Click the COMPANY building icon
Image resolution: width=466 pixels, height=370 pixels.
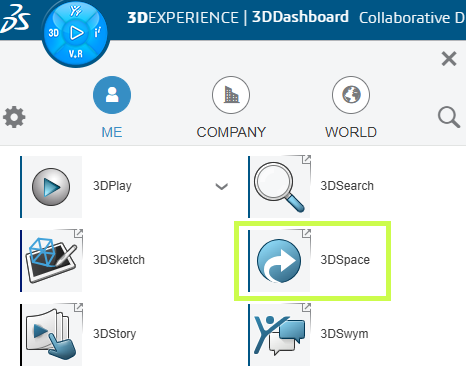(x=231, y=95)
